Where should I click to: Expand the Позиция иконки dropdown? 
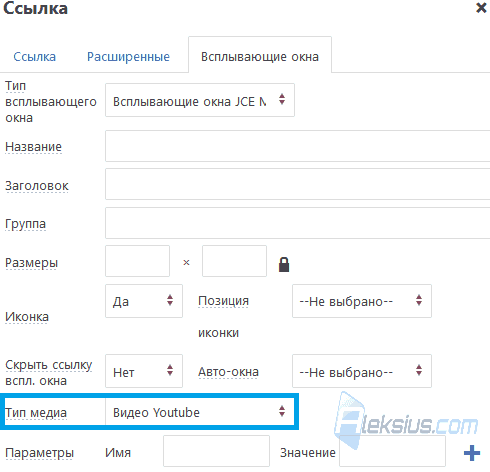click(362, 301)
